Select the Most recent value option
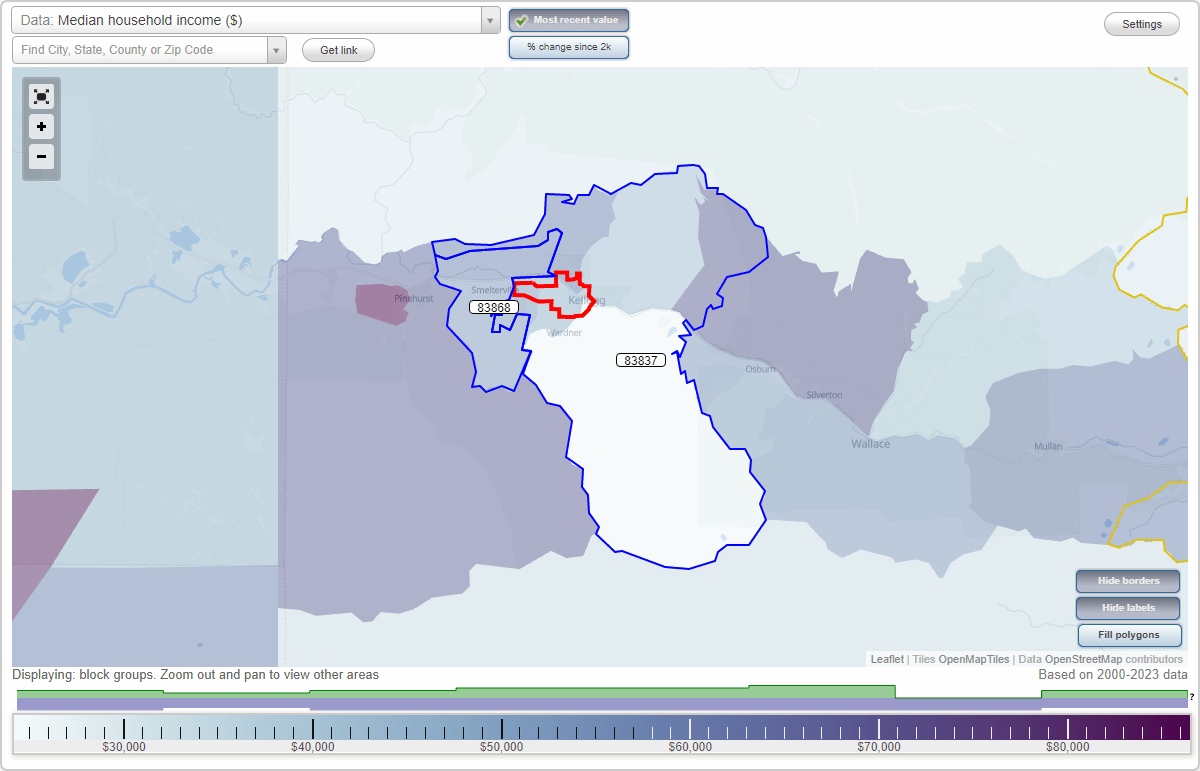Image resolution: width=1200 pixels, height=771 pixels. point(569,20)
